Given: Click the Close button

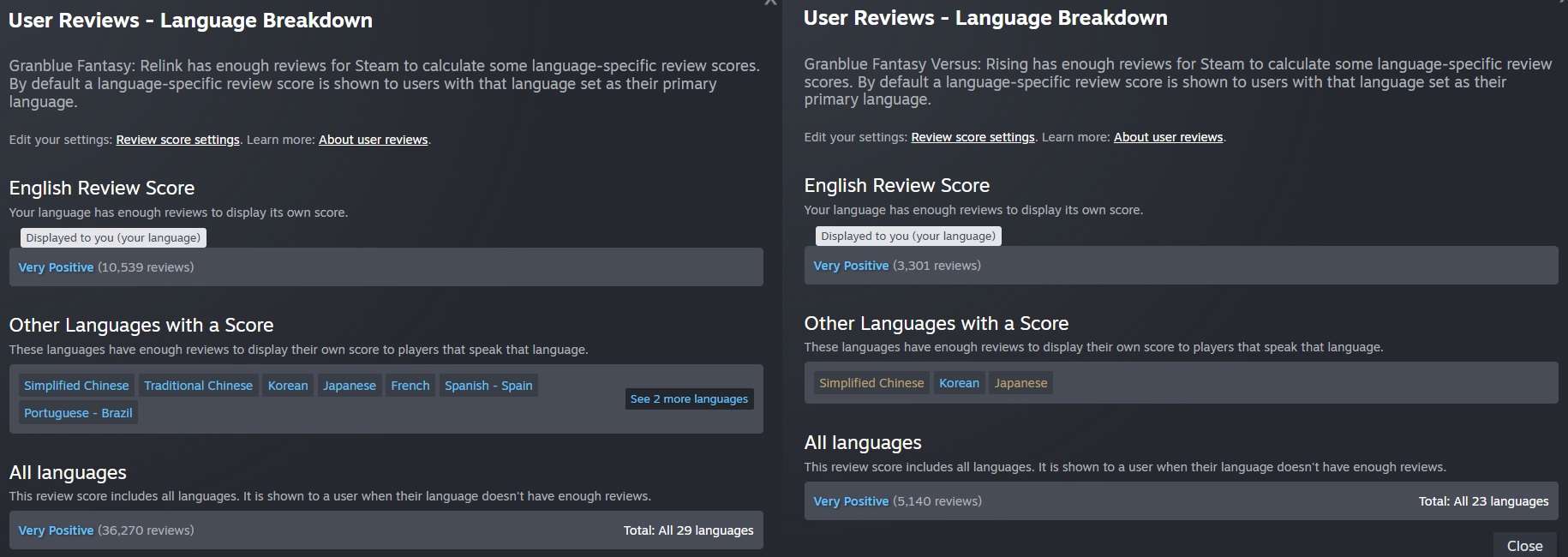Looking at the screenshot, I should click(x=1524, y=546).
